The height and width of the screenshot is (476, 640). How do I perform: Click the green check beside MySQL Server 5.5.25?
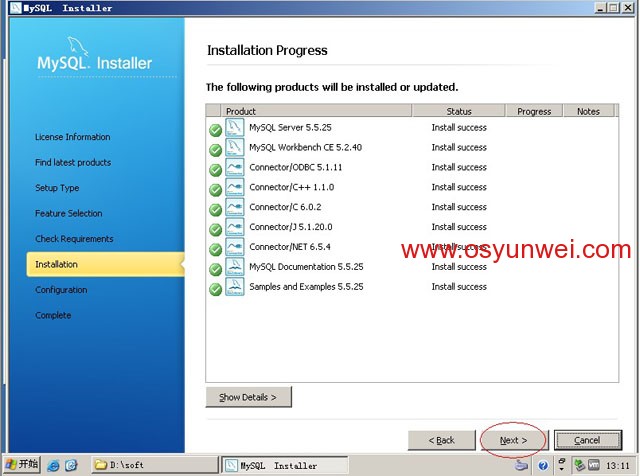215,130
